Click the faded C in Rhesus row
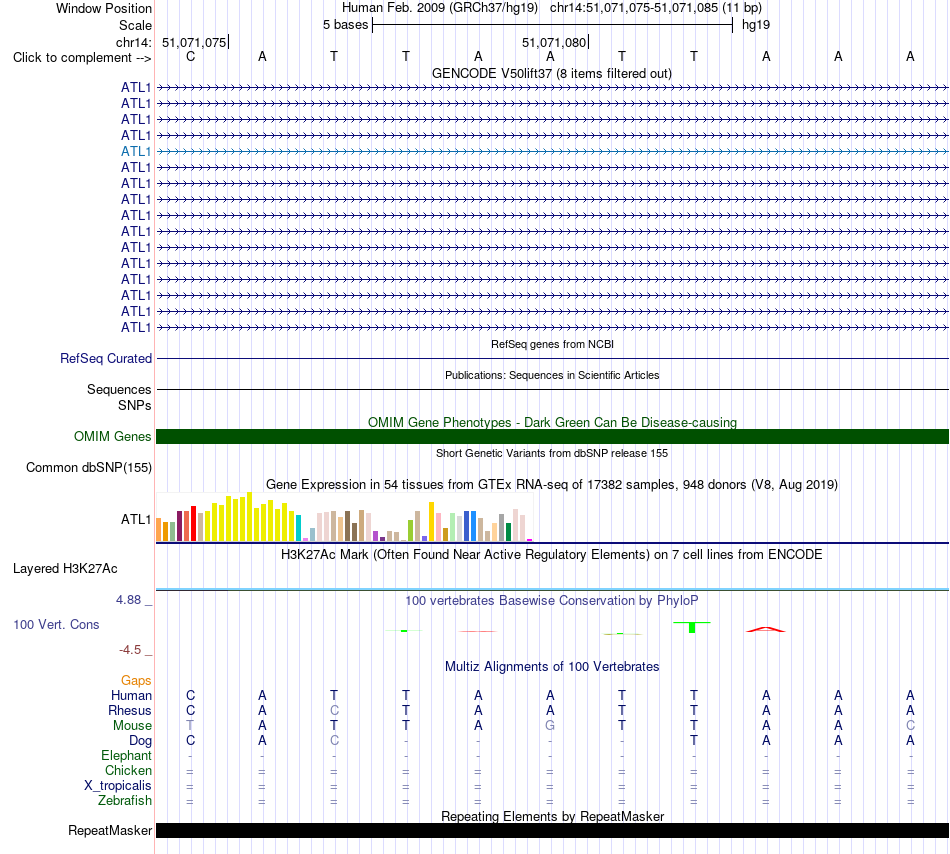The width and height of the screenshot is (950, 854). coord(334,710)
